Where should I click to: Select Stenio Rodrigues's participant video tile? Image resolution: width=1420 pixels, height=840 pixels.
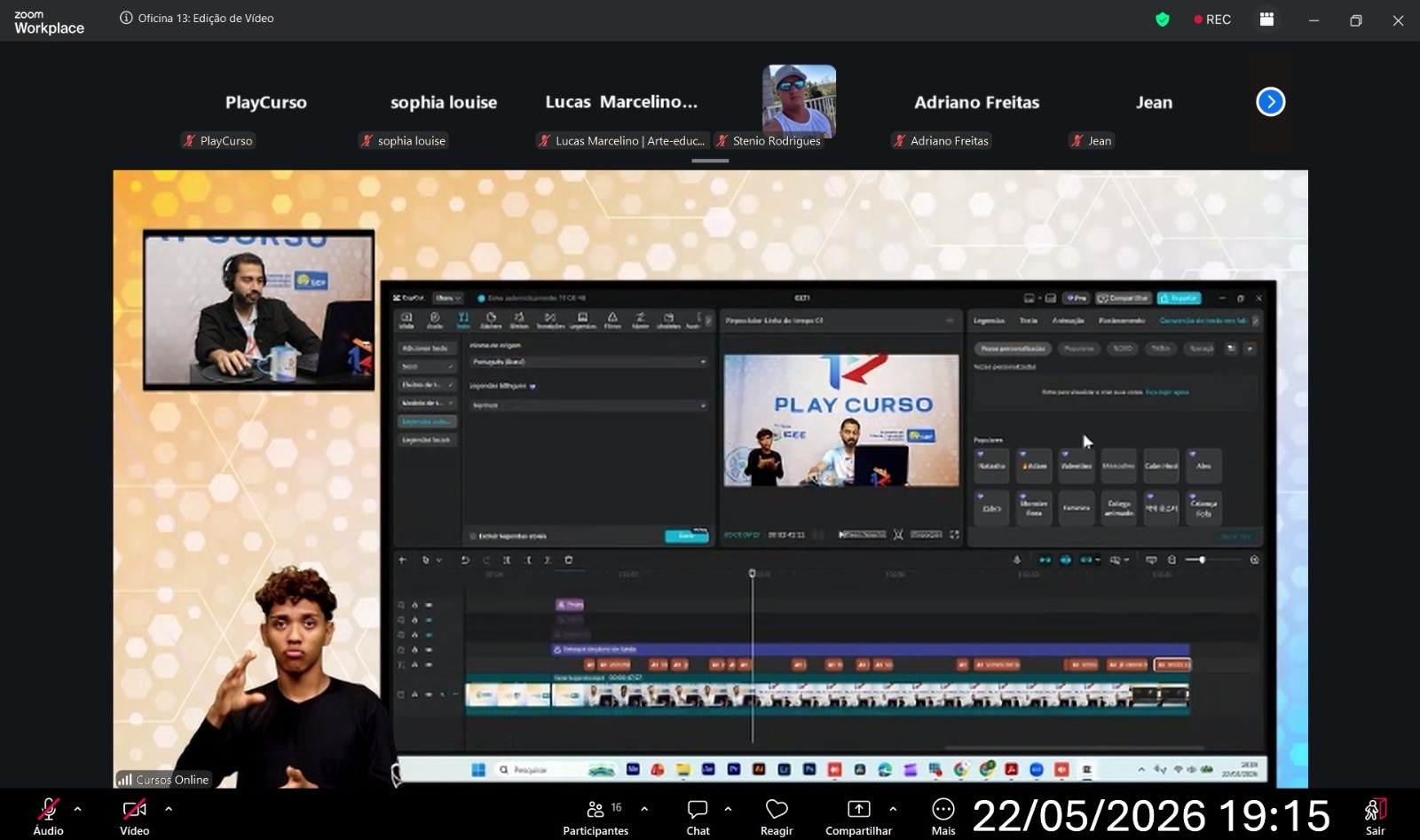(x=799, y=101)
